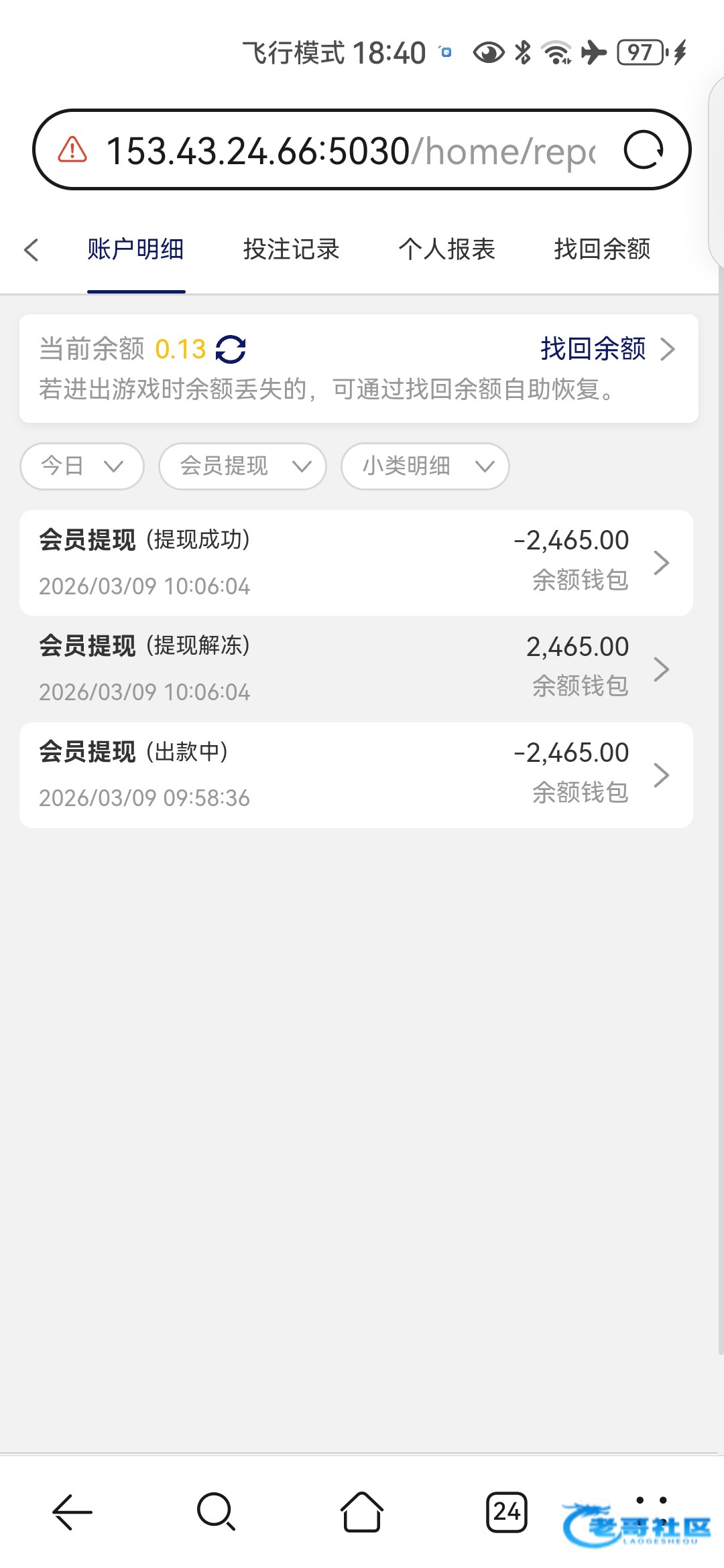Open the 提现解冻 record details
The height and width of the screenshot is (1568, 724).
click(x=356, y=669)
